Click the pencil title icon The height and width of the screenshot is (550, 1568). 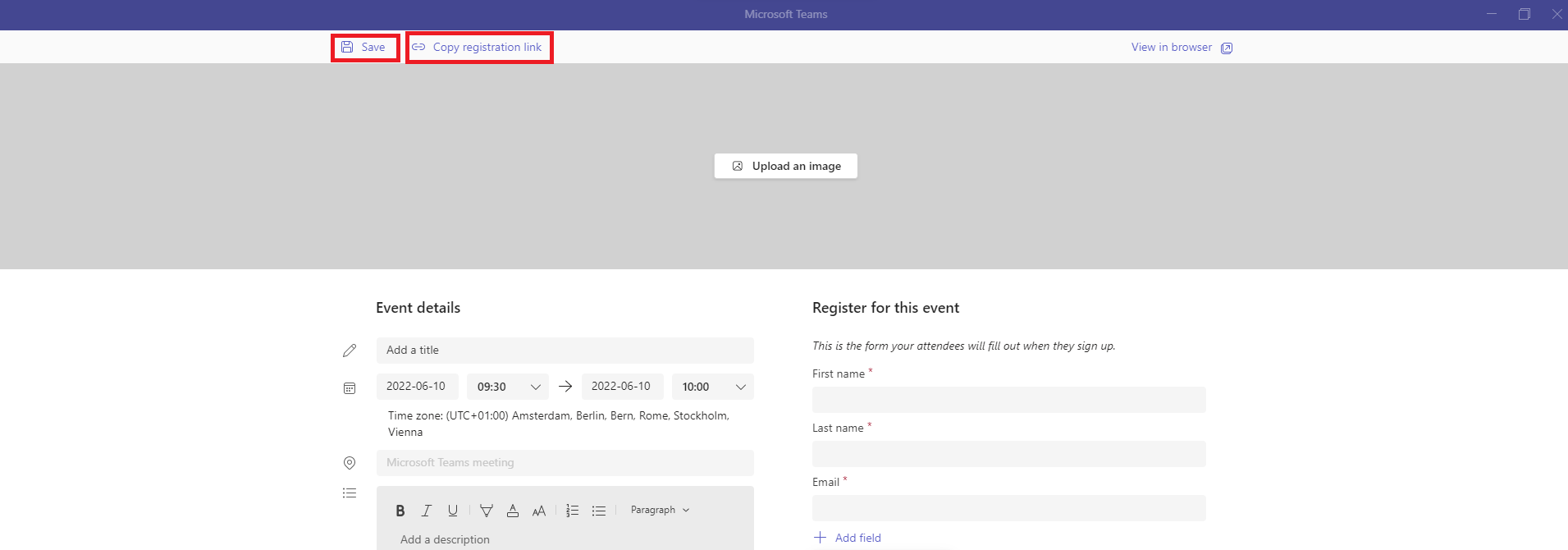click(350, 351)
